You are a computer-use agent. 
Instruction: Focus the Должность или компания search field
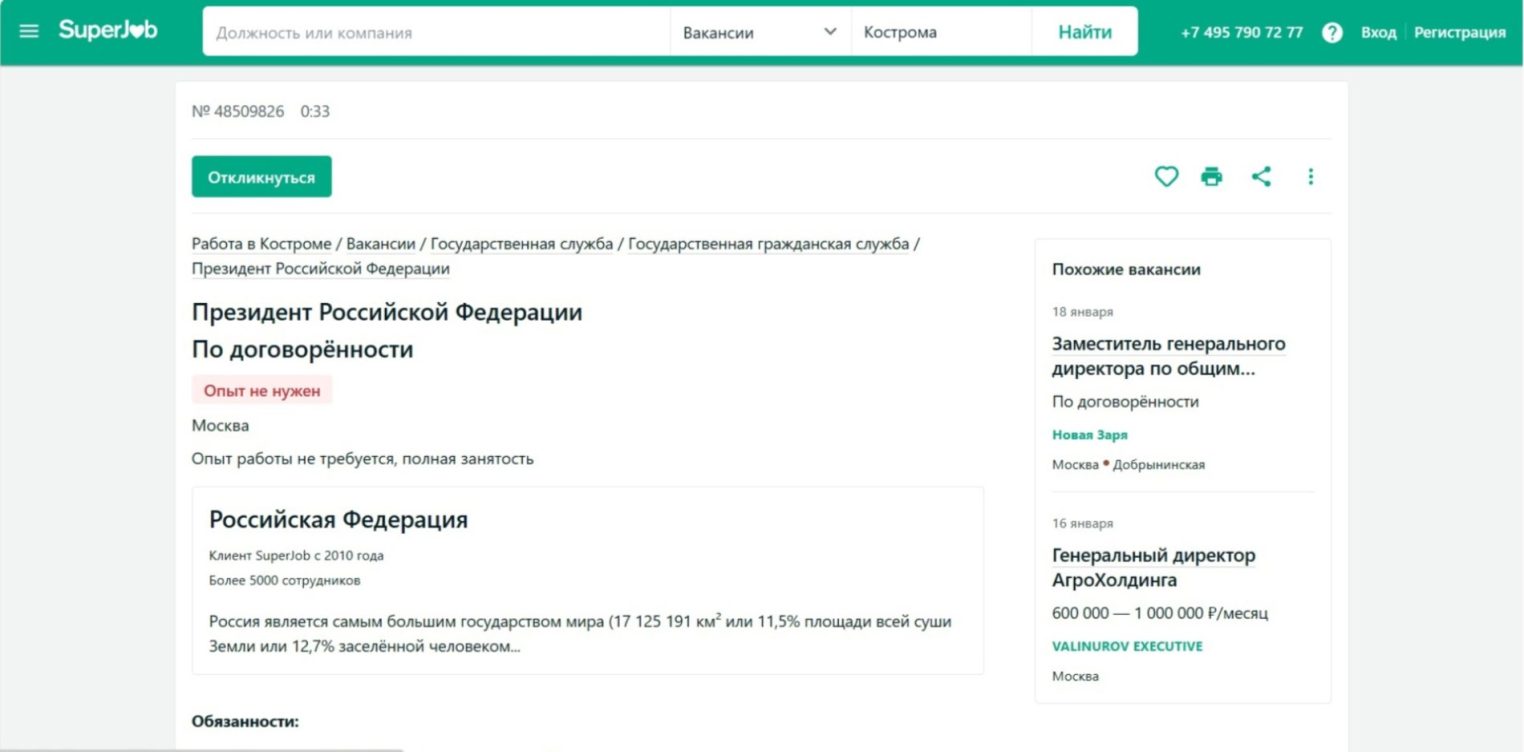point(436,32)
